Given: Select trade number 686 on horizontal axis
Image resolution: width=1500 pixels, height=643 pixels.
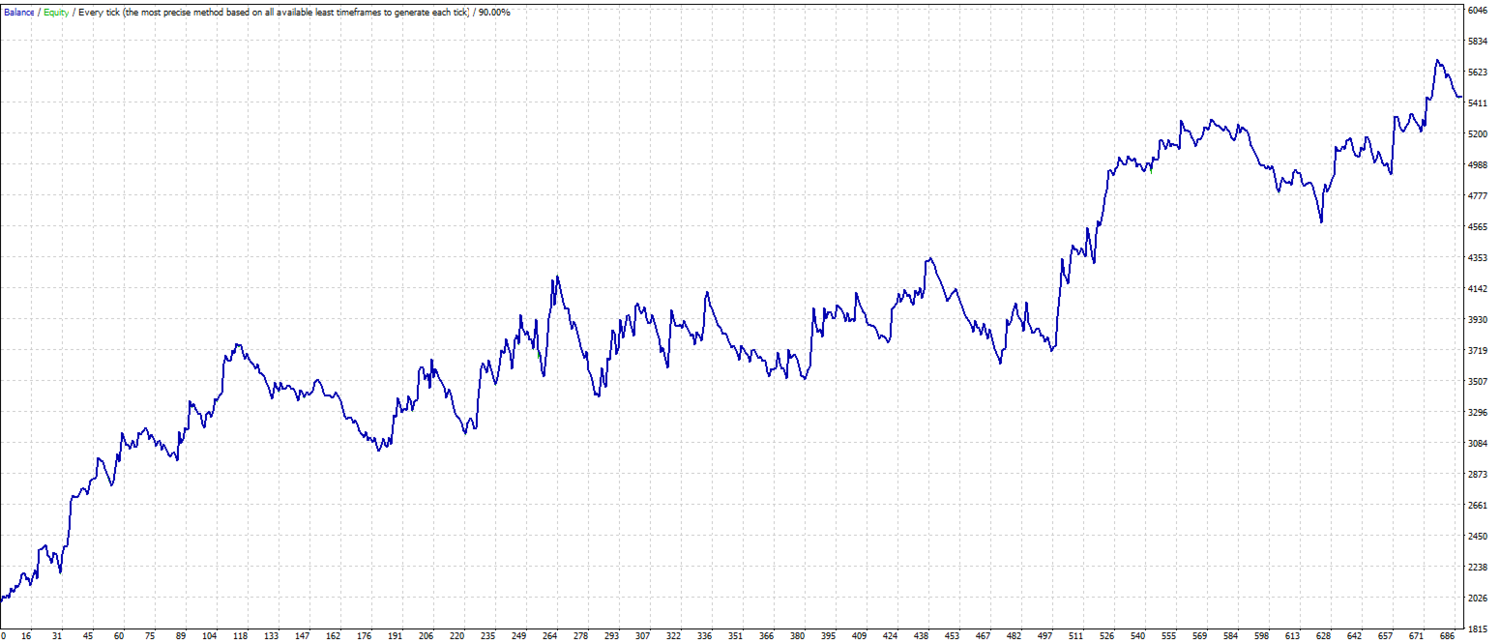Looking at the screenshot, I should pos(1447,636).
